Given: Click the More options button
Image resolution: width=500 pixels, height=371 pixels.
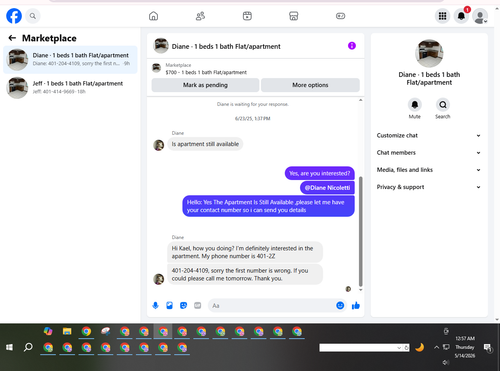Looking at the screenshot, I should point(310,85).
